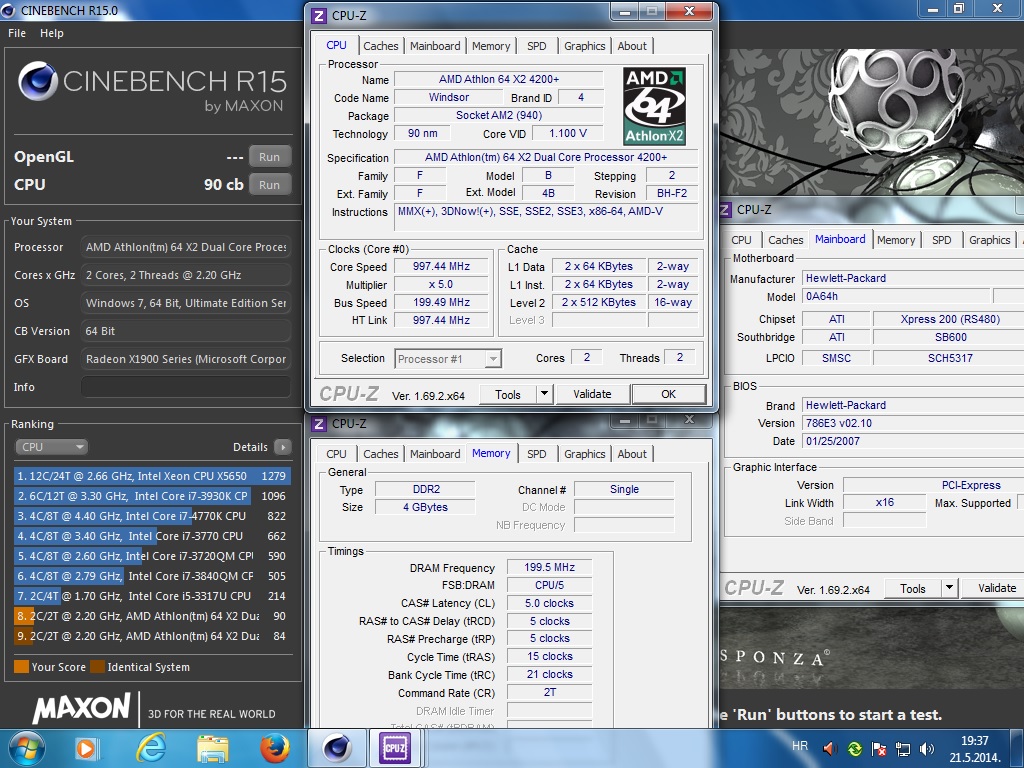Select ranking row Intel Core i7-3930K
The height and width of the screenshot is (768, 1024).
click(x=152, y=496)
